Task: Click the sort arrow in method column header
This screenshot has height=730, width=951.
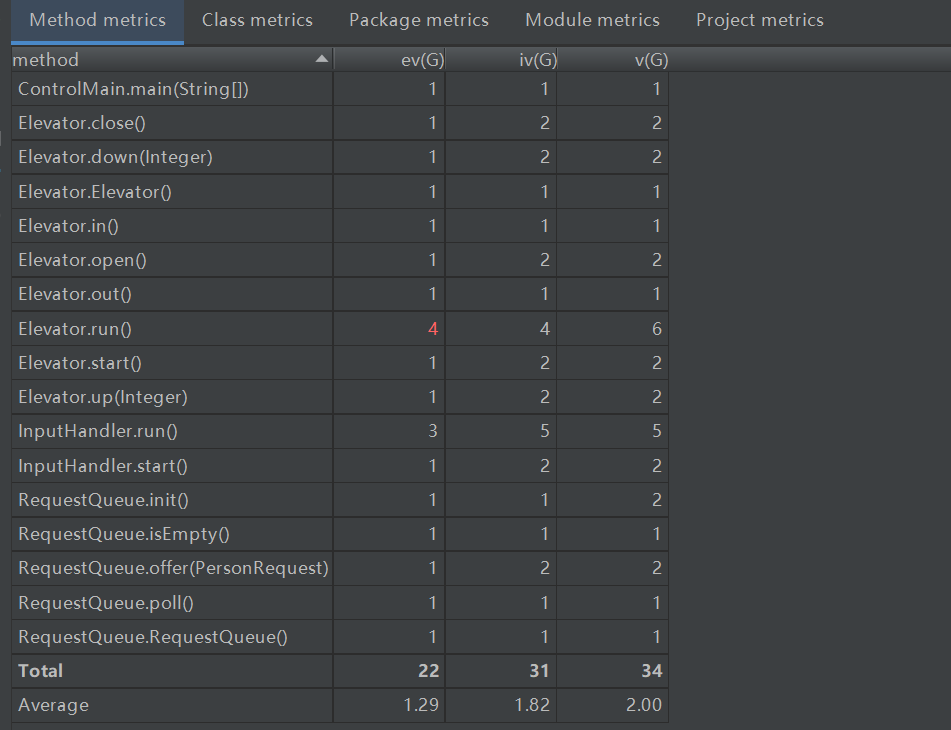Action: pyautogui.click(x=321, y=60)
